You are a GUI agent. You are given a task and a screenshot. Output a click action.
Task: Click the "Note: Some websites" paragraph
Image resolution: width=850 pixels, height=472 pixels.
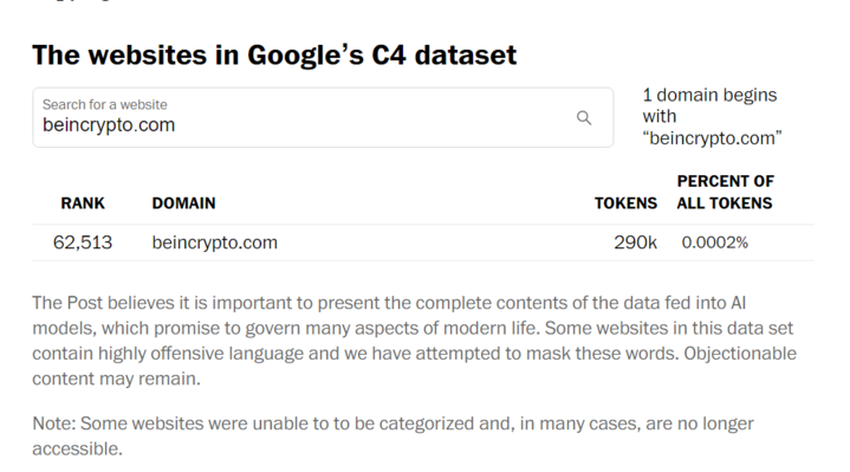pyautogui.click(x=392, y=423)
